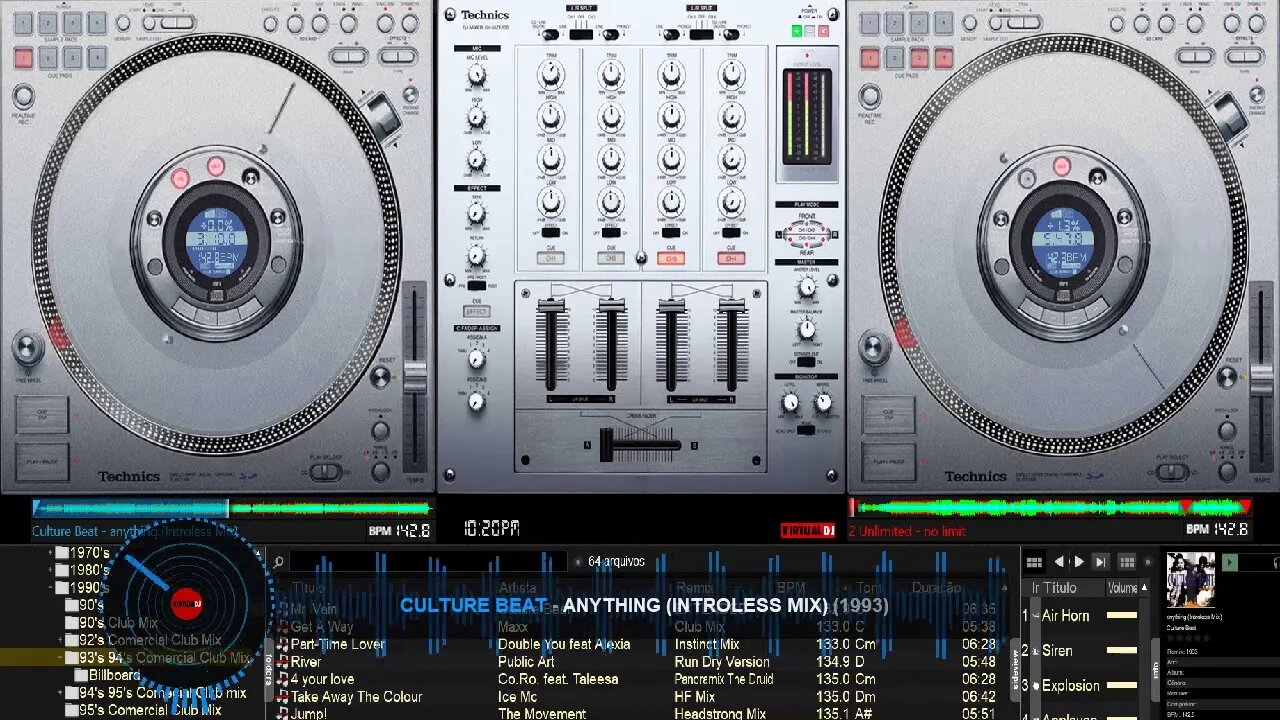Toggle the green power button on mixer
The width and height of the screenshot is (1280, 720).
pyautogui.click(x=797, y=31)
